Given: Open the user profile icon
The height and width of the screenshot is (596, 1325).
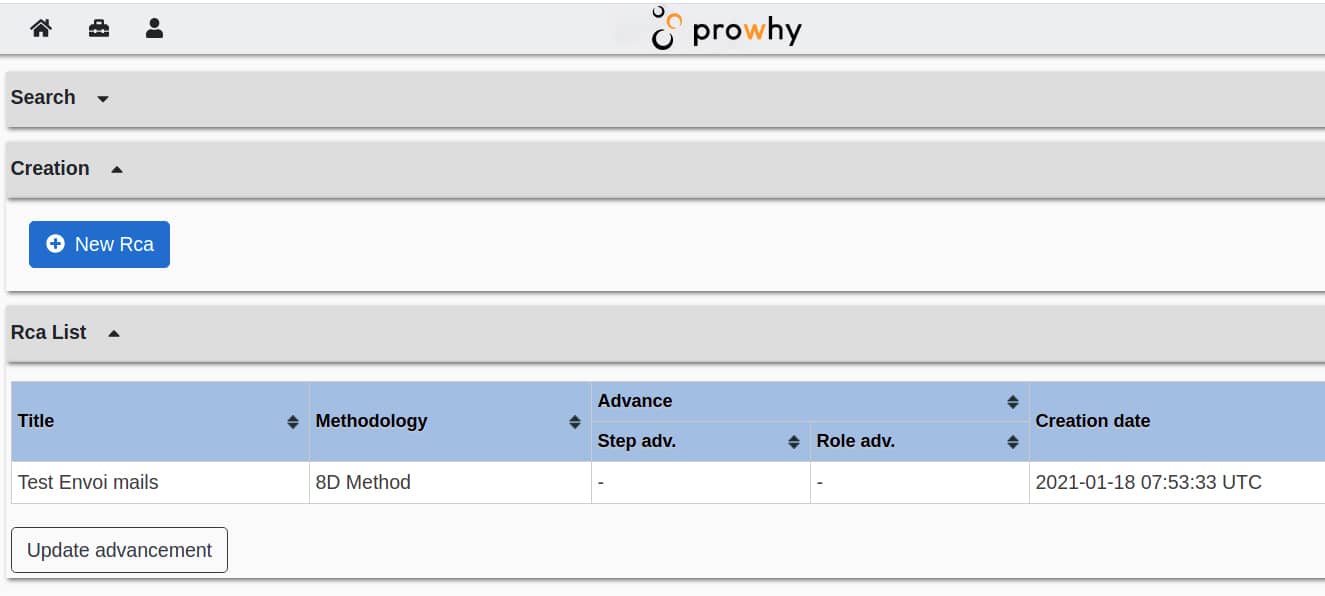Looking at the screenshot, I should tap(154, 29).
